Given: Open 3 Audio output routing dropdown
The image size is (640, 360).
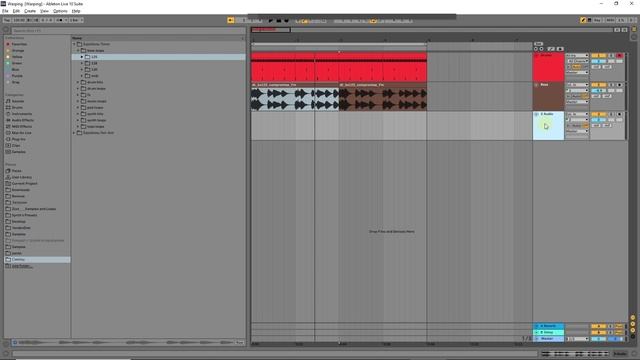Looking at the screenshot, I should click(x=577, y=131).
